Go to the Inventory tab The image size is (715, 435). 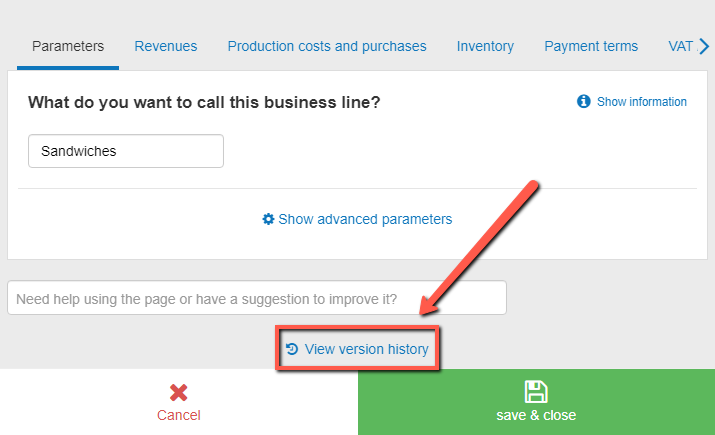485,46
